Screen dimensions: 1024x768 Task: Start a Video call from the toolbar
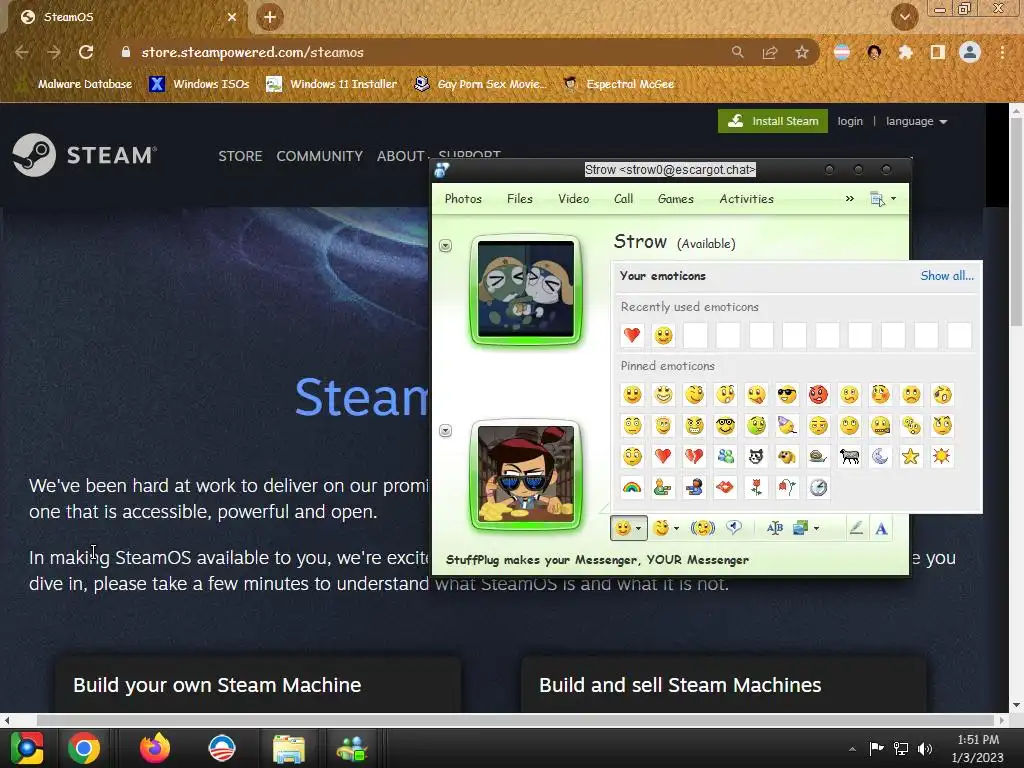point(573,199)
